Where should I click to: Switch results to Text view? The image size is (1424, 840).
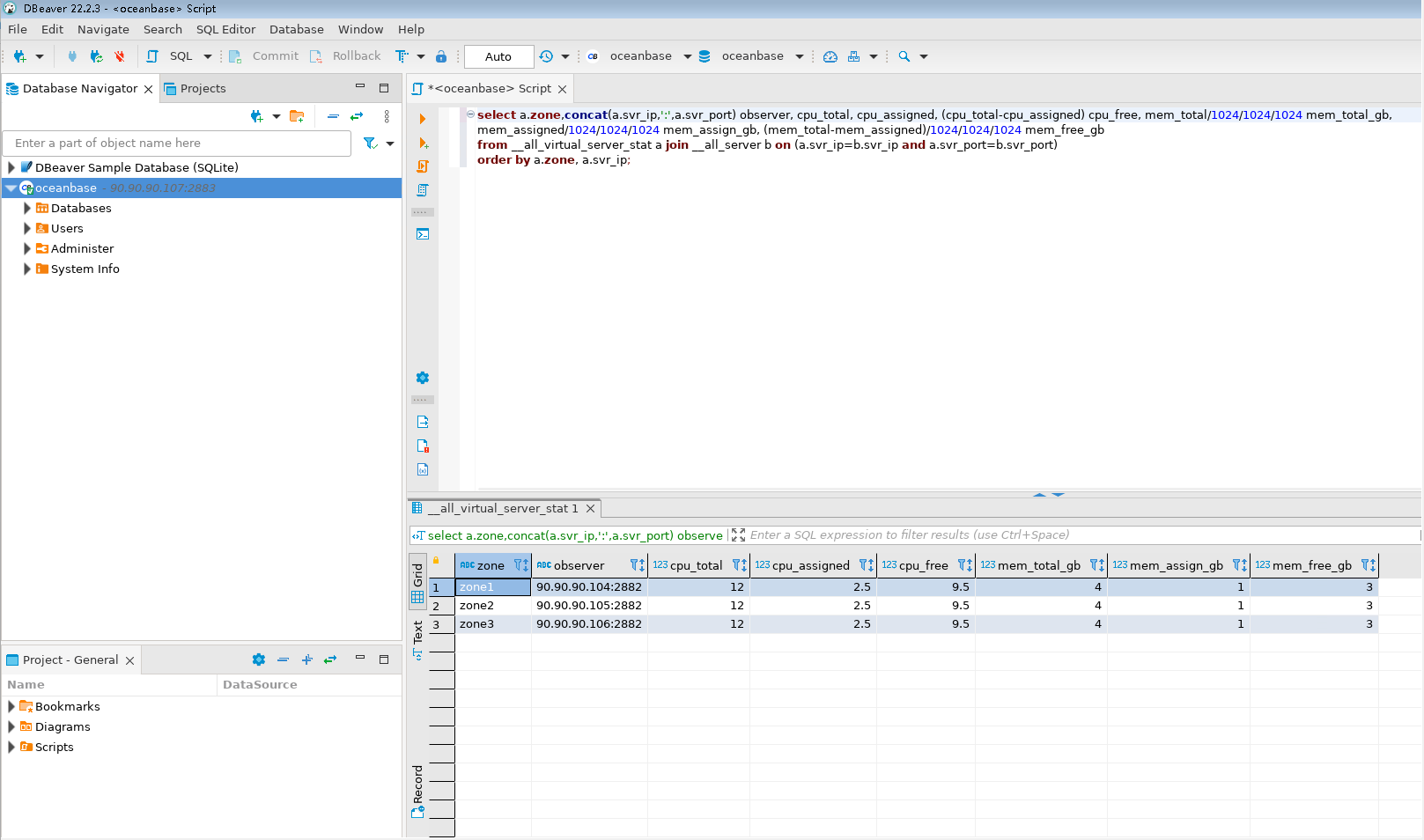point(417,640)
